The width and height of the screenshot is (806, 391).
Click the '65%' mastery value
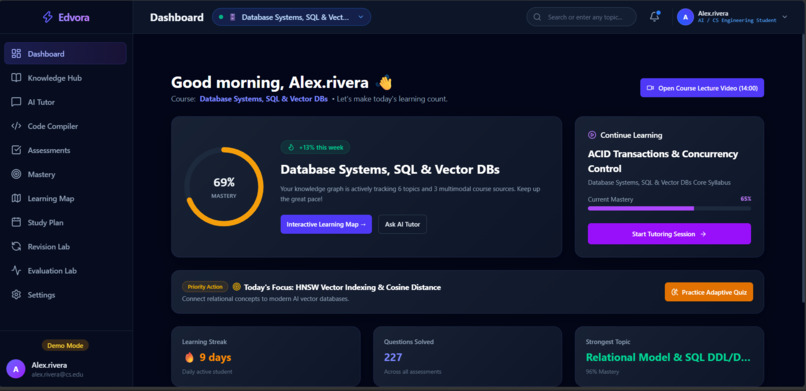[745, 198]
